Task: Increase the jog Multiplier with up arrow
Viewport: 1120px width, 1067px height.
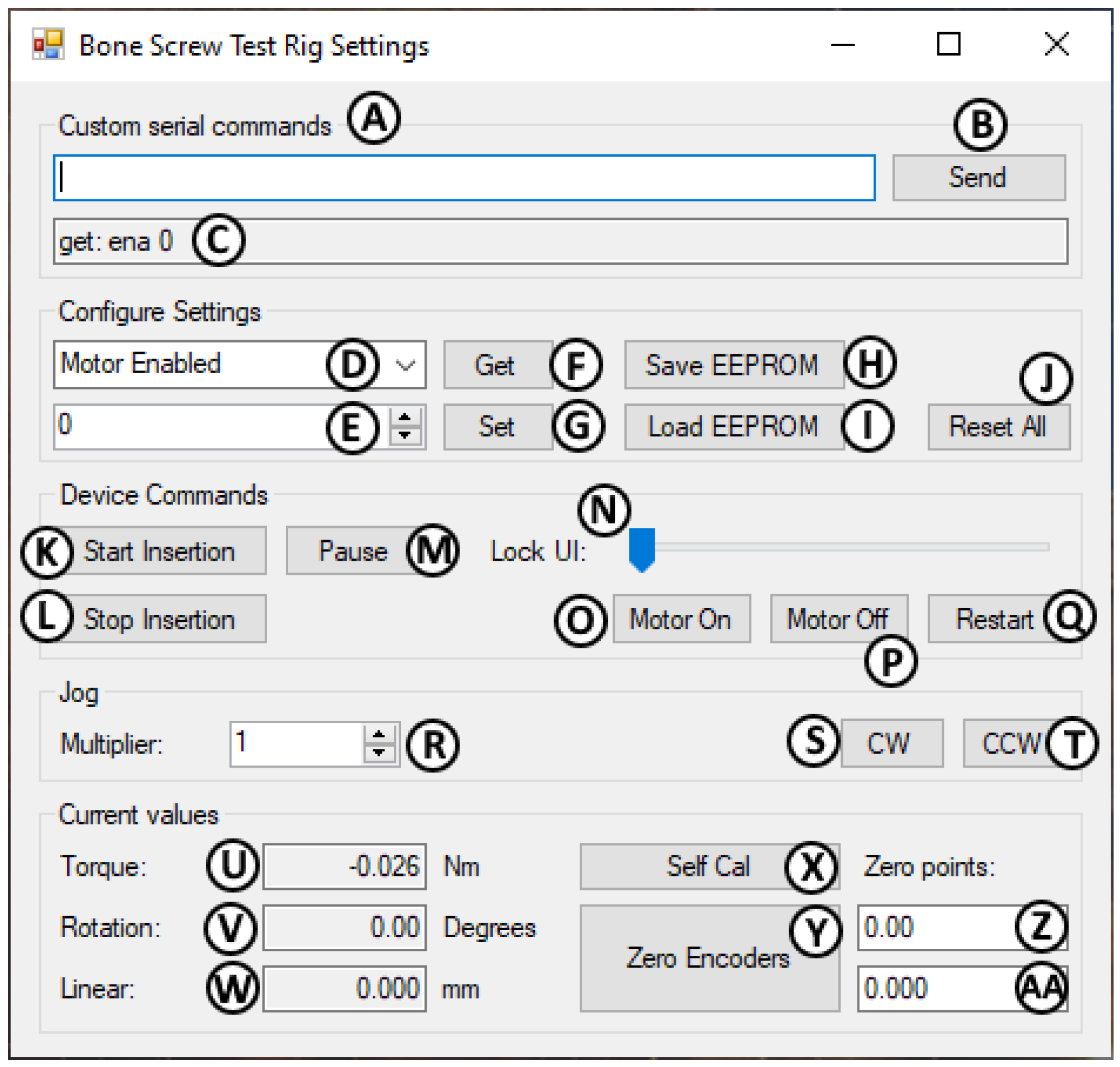Action: pyautogui.click(x=379, y=734)
